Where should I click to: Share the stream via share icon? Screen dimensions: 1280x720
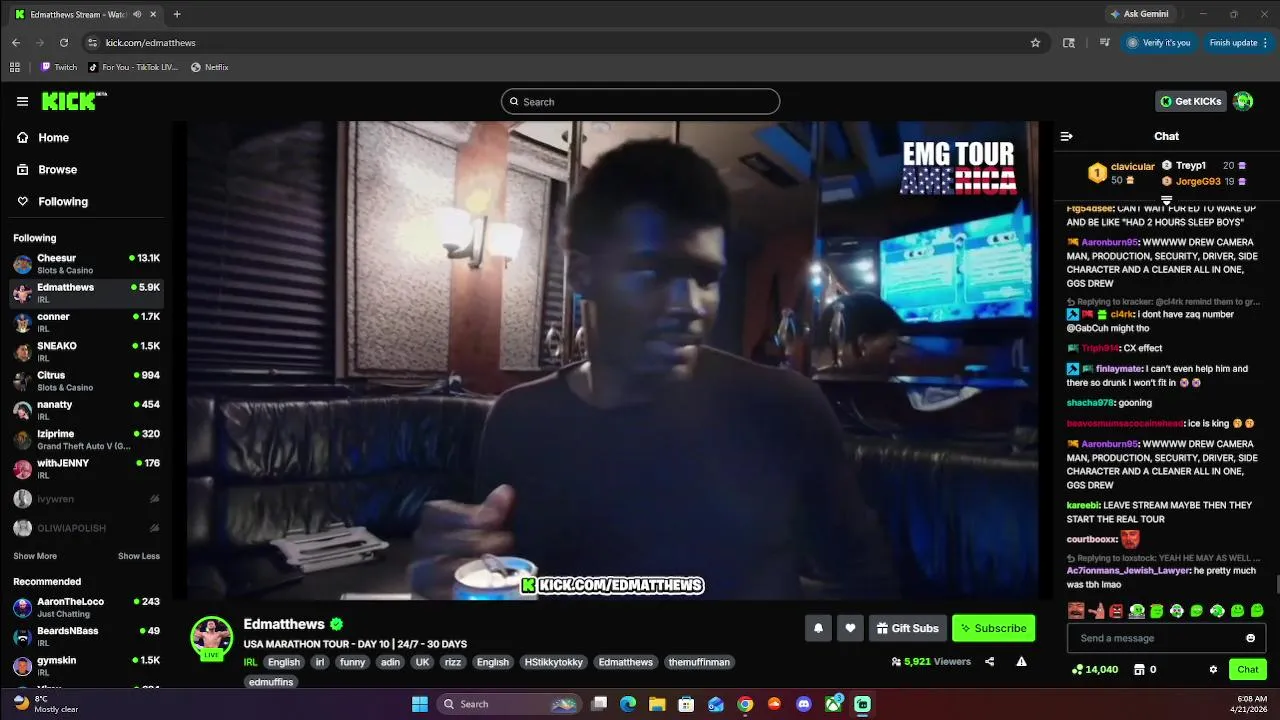click(x=989, y=661)
